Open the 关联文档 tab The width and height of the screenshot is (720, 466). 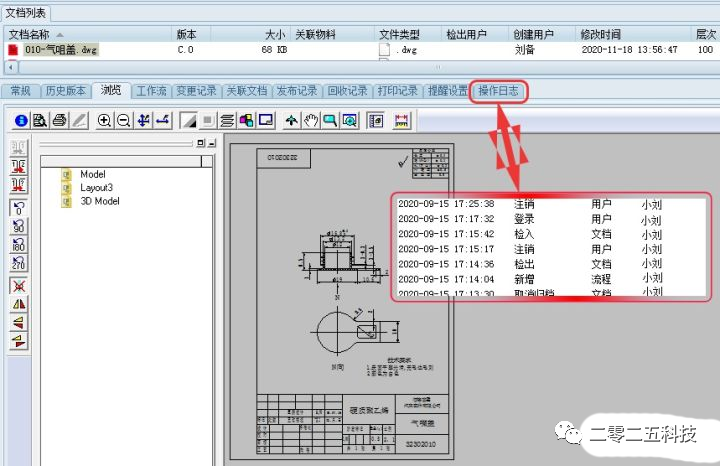[247, 91]
